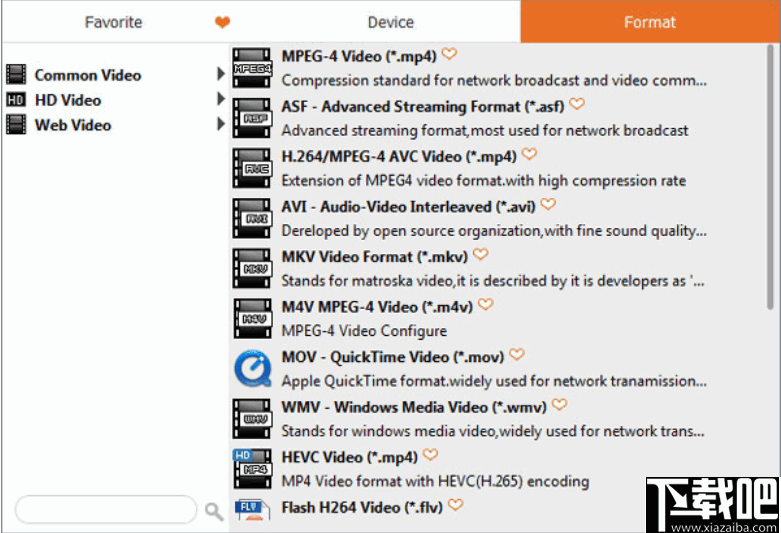Choose AVI - Audio-Video Interleaved title
The height and width of the screenshot is (533, 781).
408,207
